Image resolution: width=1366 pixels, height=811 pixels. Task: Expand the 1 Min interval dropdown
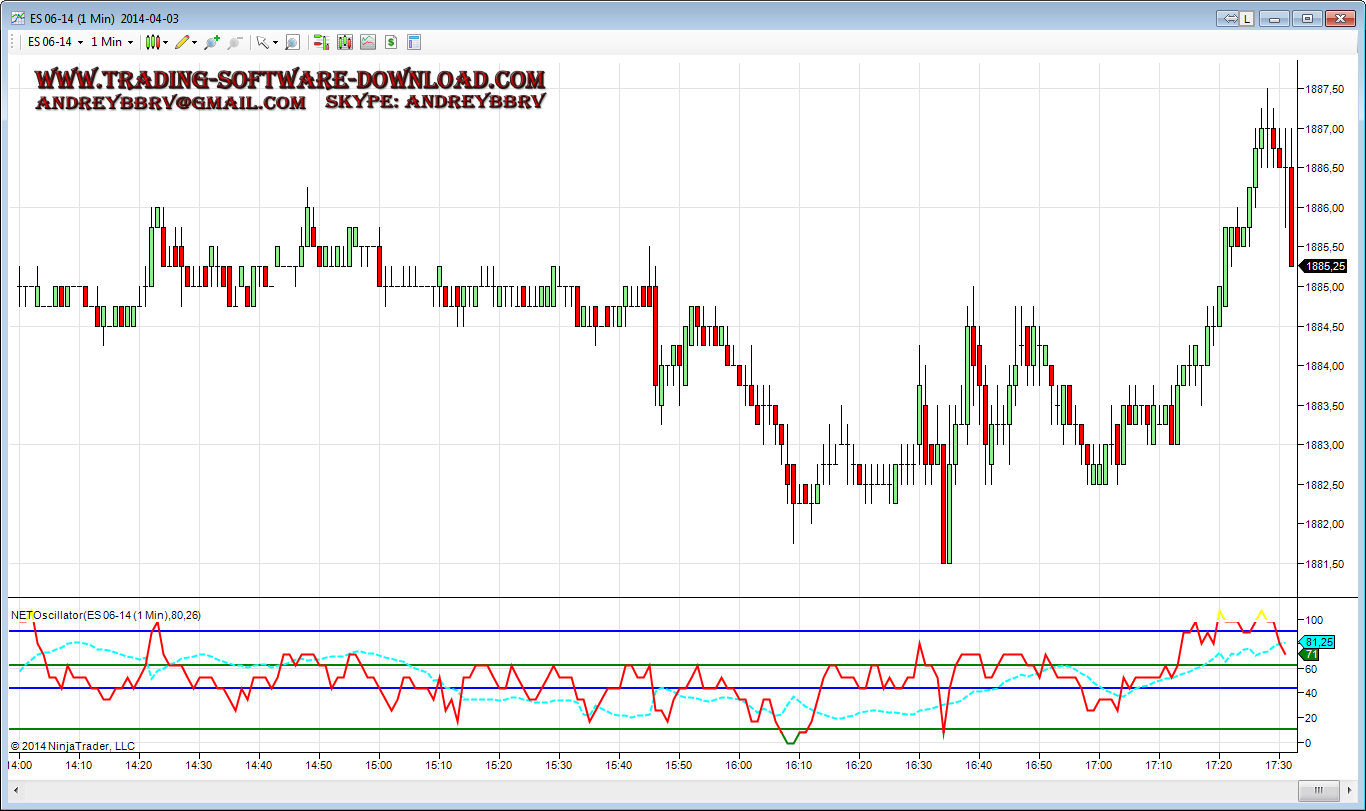coord(111,42)
